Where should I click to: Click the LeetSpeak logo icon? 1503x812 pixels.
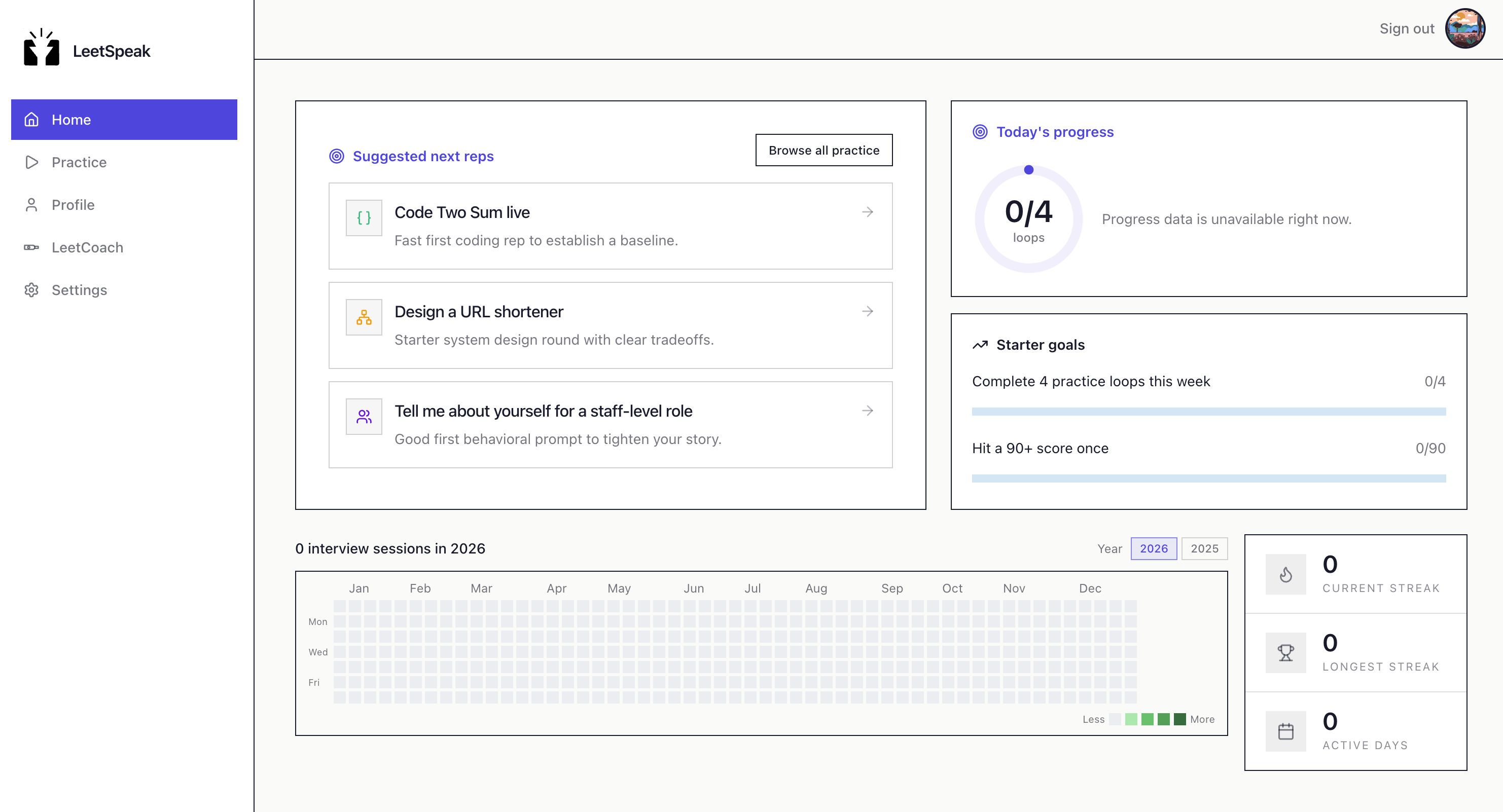pos(42,48)
